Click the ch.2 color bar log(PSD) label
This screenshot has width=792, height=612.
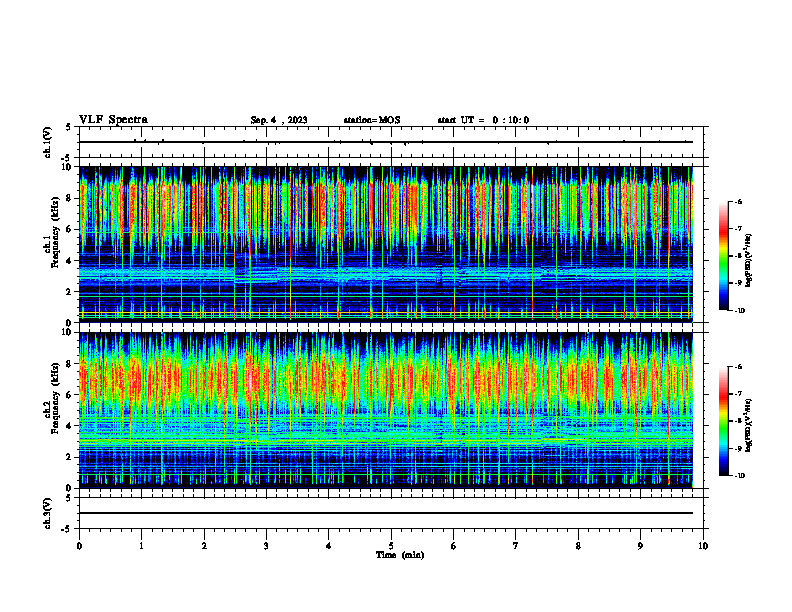(749, 425)
